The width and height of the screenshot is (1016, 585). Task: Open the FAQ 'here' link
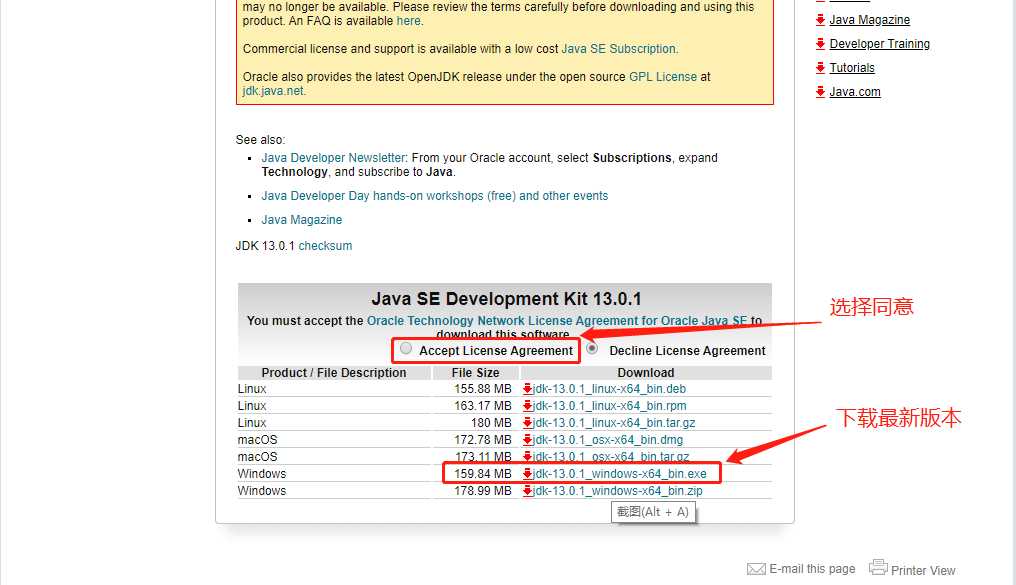pyautogui.click(x=408, y=21)
